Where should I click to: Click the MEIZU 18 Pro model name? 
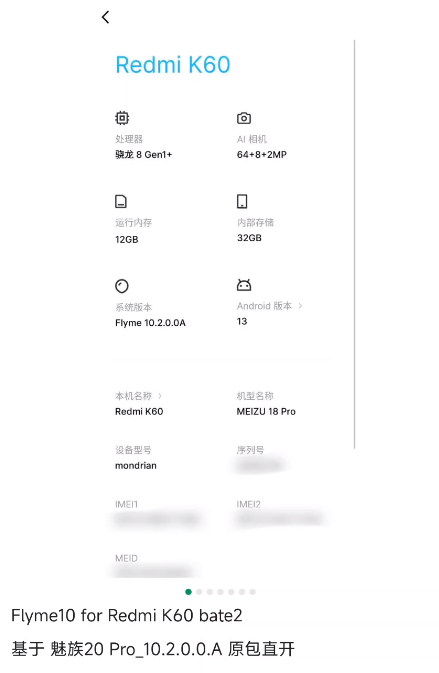click(x=266, y=412)
